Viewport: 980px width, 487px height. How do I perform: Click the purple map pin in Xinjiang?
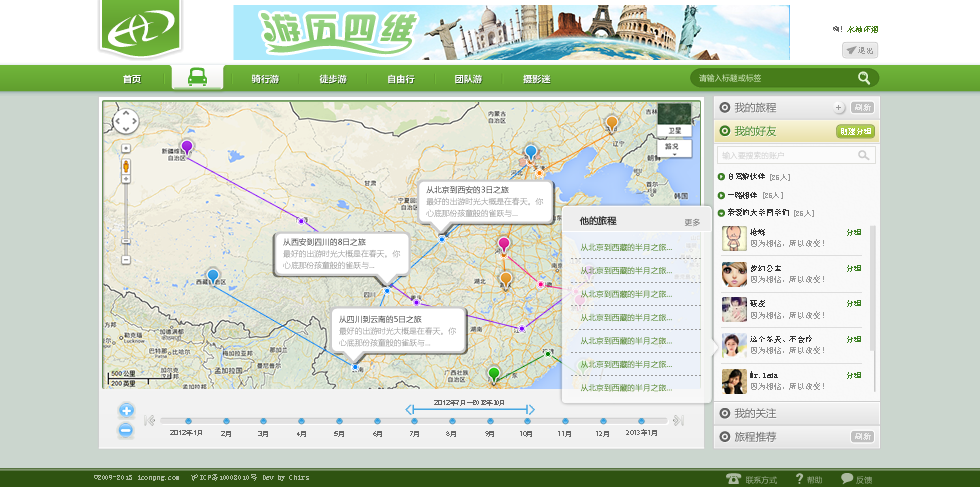186,147
